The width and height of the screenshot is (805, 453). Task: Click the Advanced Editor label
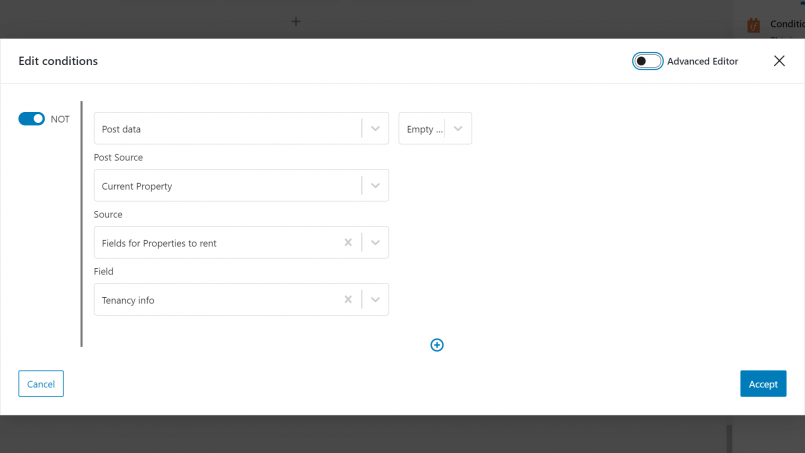[x=702, y=61]
